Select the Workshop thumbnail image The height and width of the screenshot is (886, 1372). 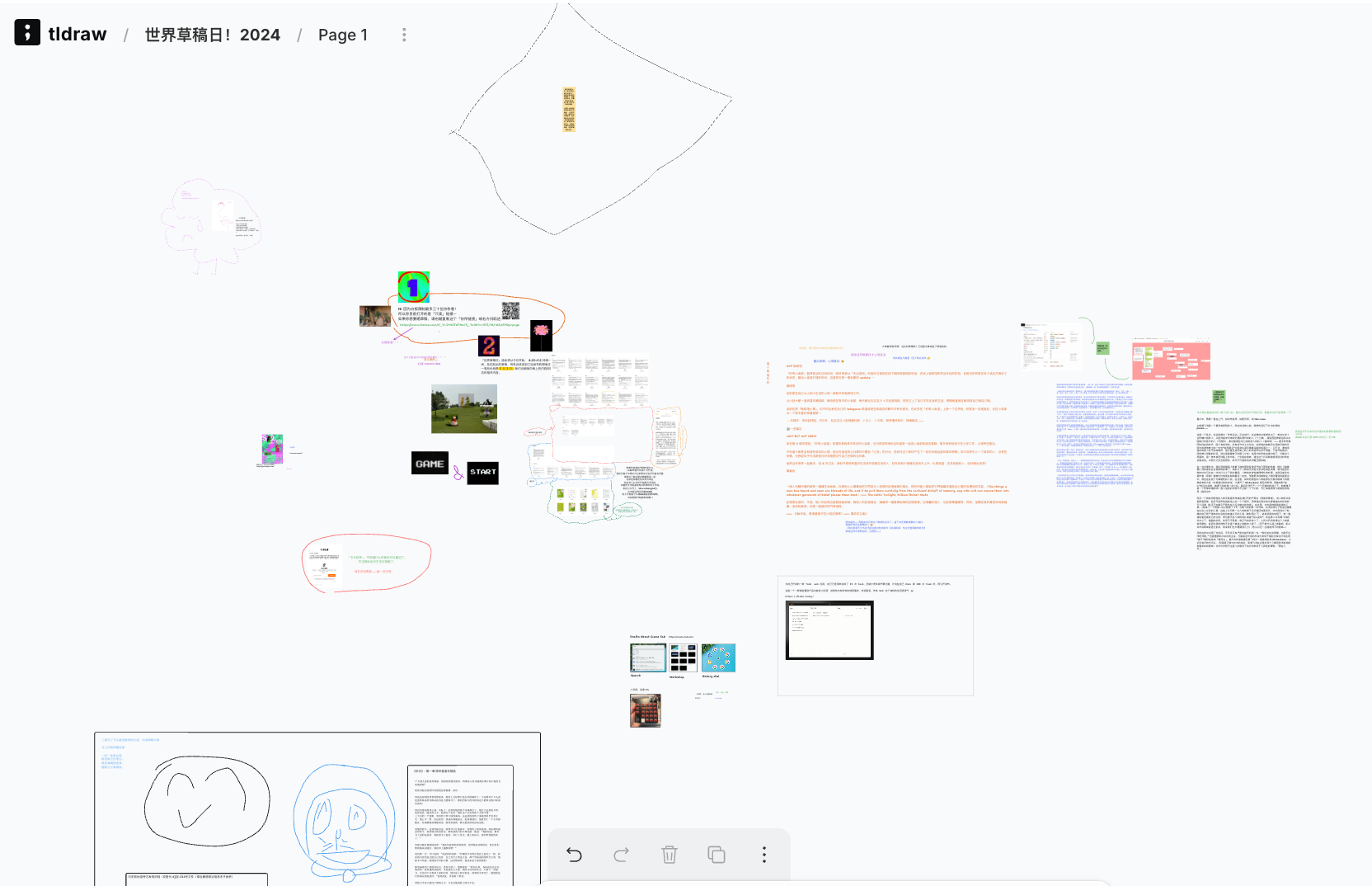point(683,658)
